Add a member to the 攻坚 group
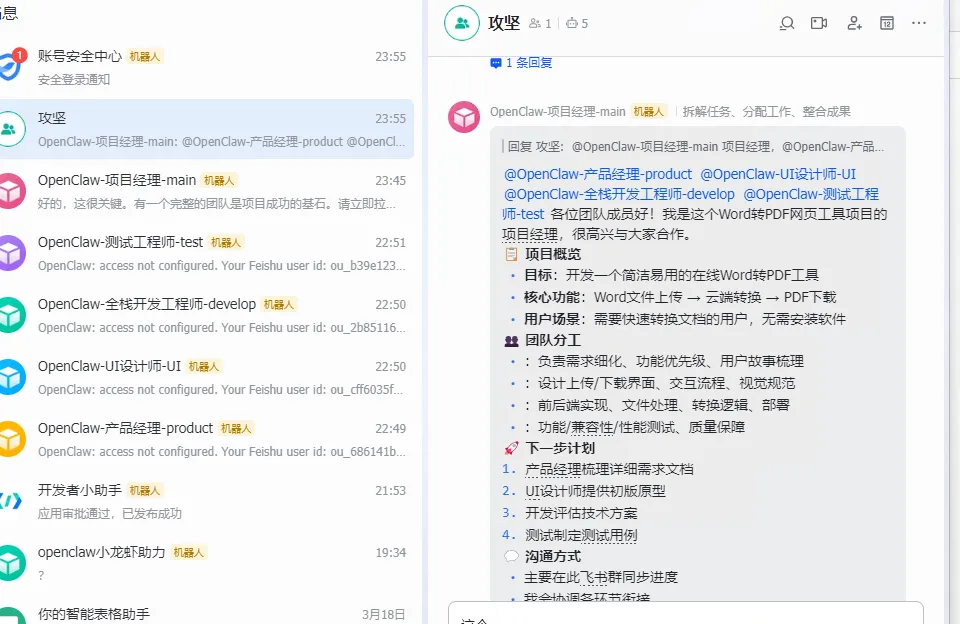 854,23
